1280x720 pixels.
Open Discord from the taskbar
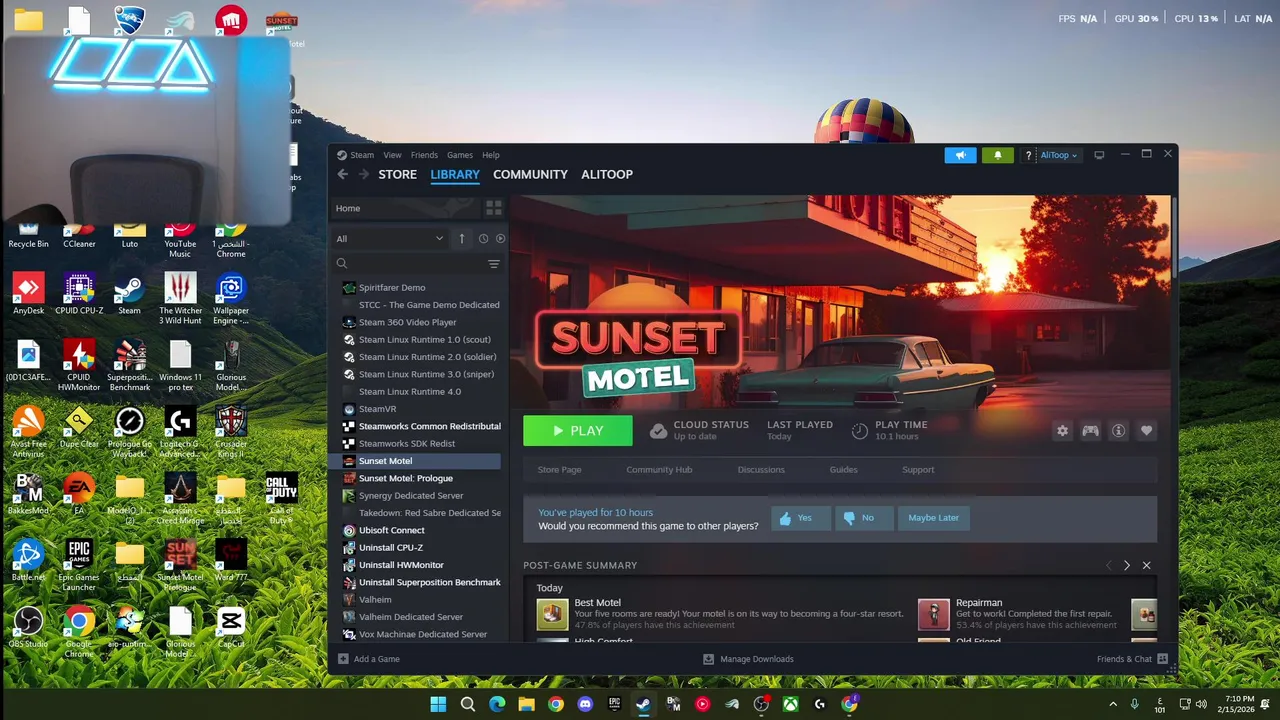pos(585,704)
